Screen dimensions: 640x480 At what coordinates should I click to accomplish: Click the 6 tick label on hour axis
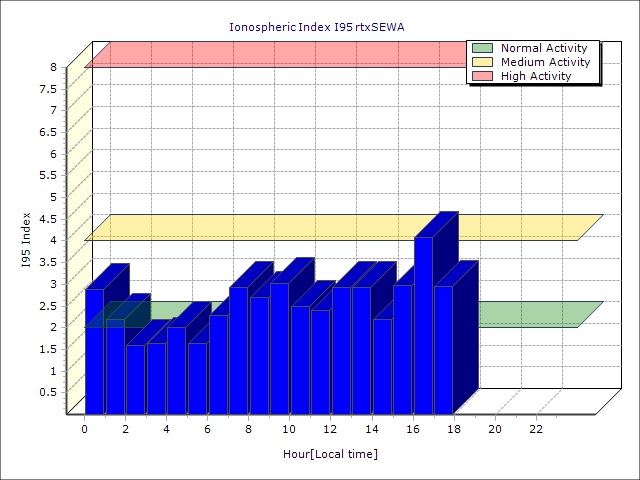(x=207, y=429)
